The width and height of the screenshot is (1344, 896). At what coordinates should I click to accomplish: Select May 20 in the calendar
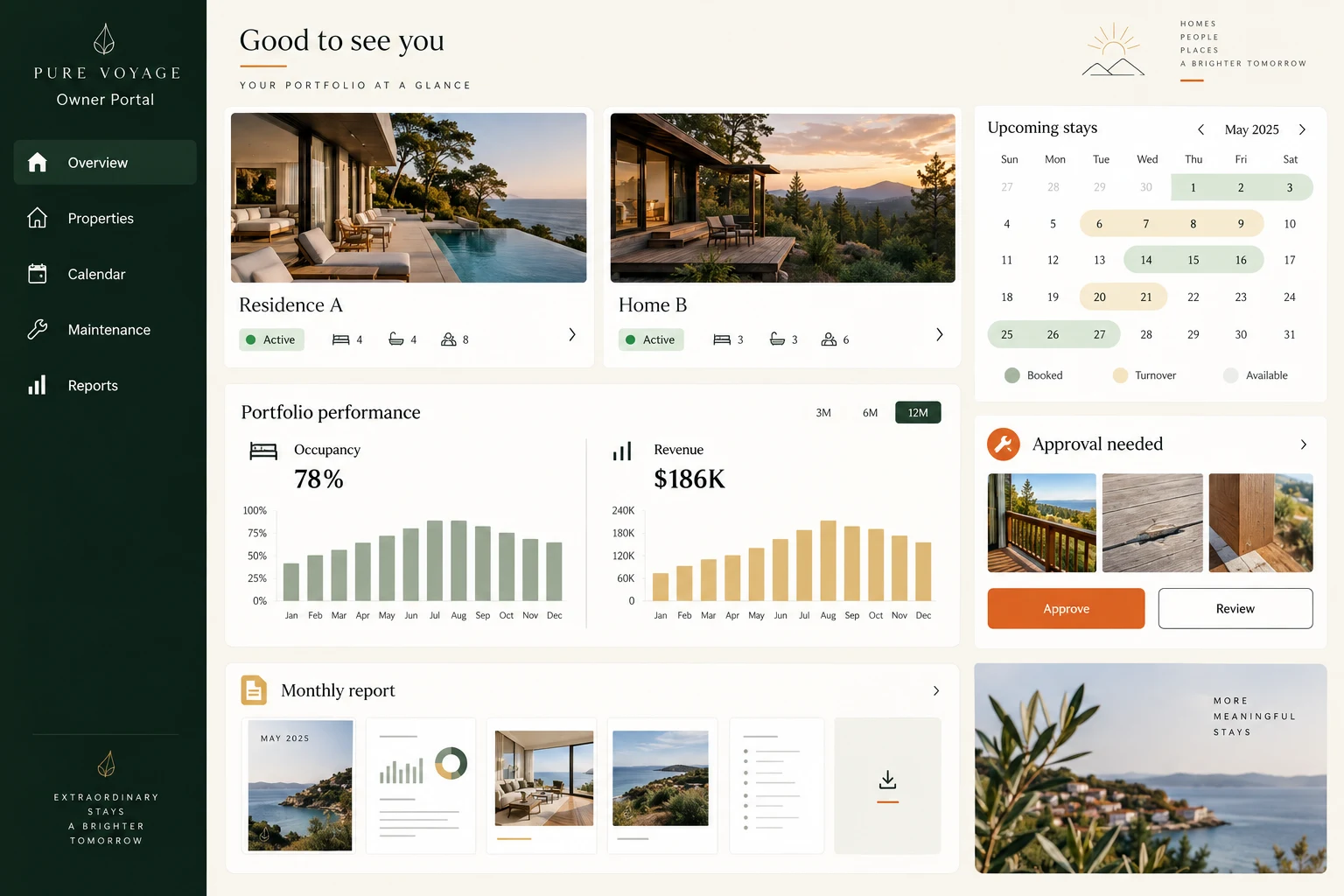click(x=1100, y=297)
